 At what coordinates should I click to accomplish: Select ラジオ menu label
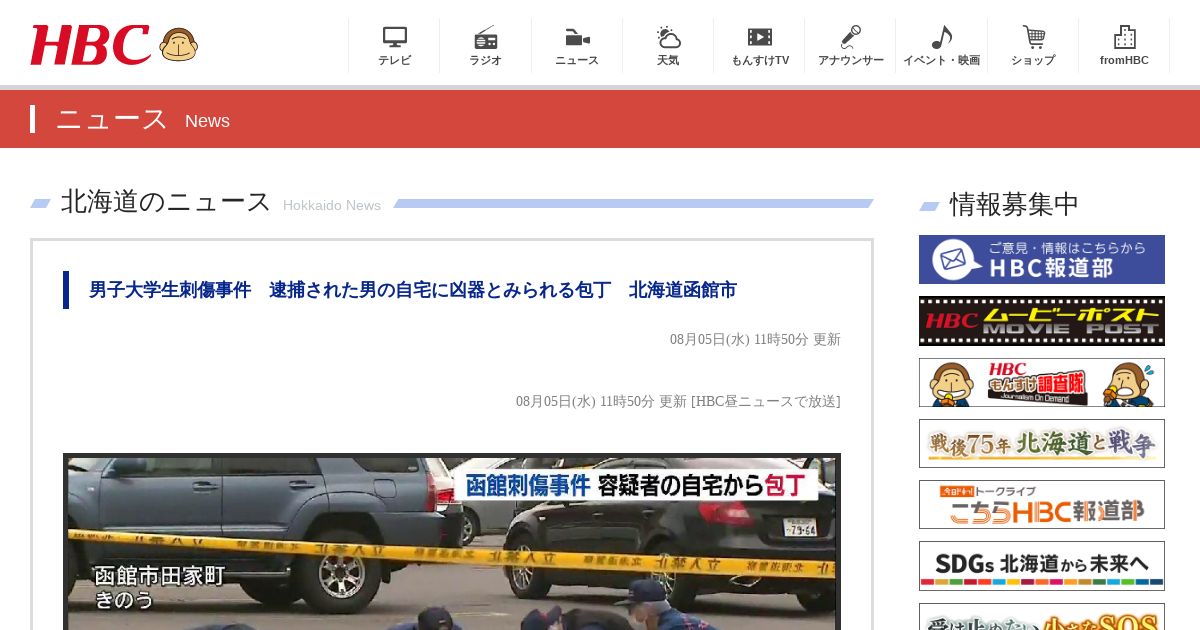point(486,60)
